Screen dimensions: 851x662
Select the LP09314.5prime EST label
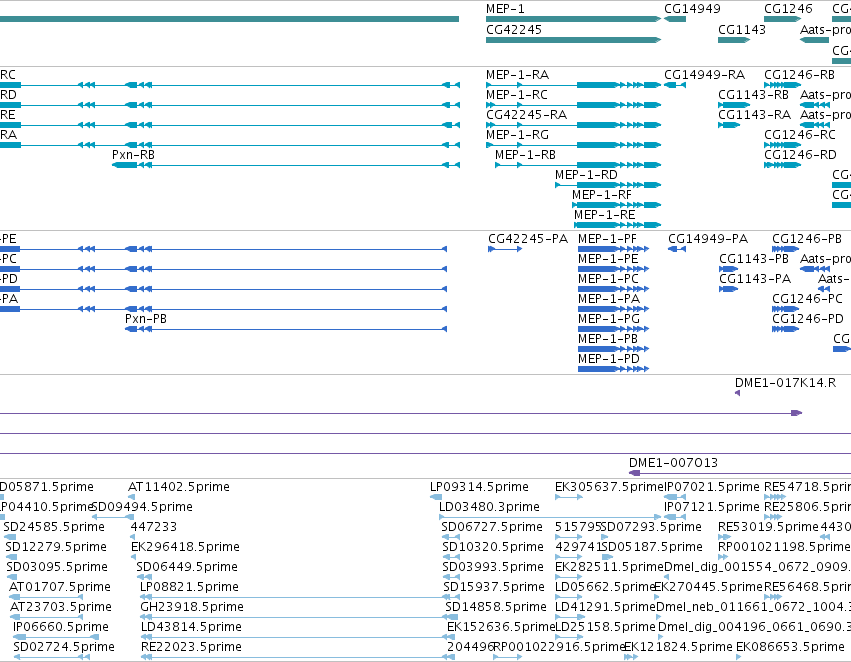(x=479, y=487)
